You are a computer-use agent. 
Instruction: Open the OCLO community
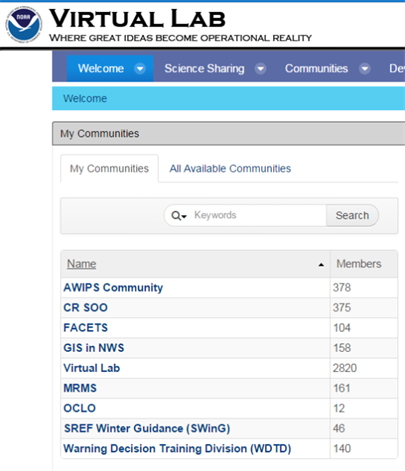(80, 408)
